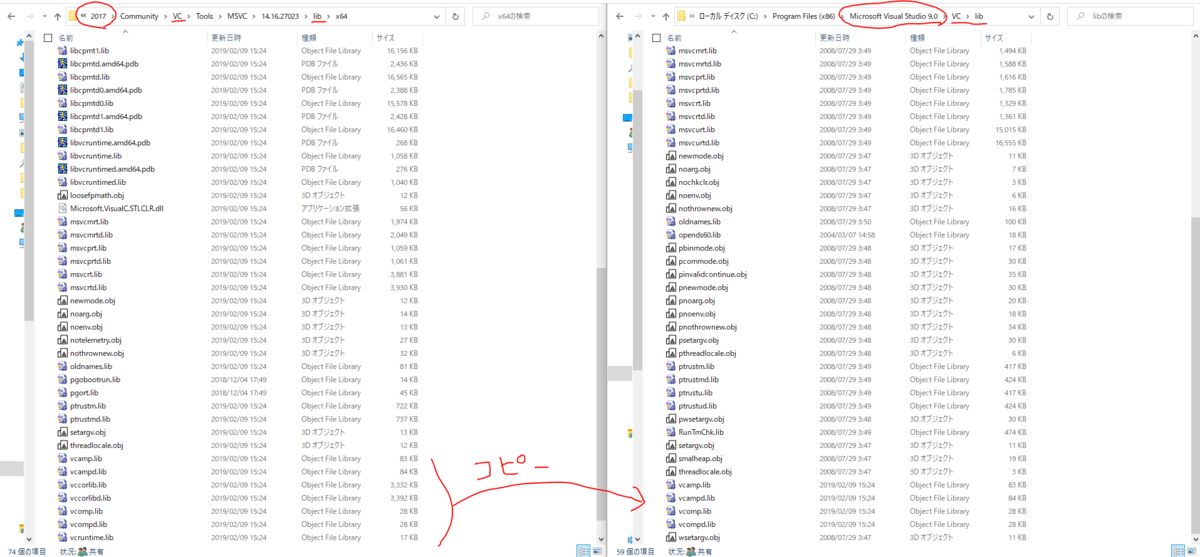
Task: Select msvcurtd.lib file icon
Action: [671, 143]
